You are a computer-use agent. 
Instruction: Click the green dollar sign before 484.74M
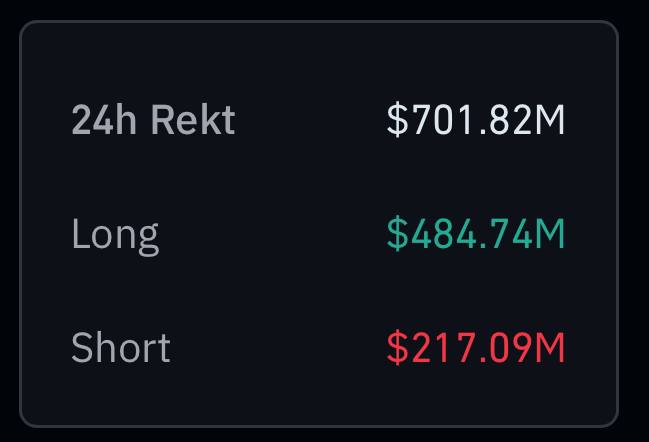click(397, 233)
